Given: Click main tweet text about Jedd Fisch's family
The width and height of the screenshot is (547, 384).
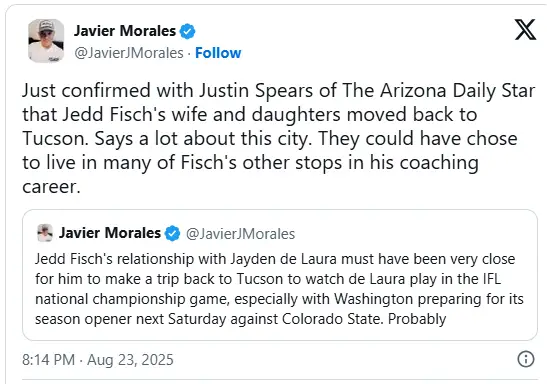Looking at the screenshot, I should 278,138.
